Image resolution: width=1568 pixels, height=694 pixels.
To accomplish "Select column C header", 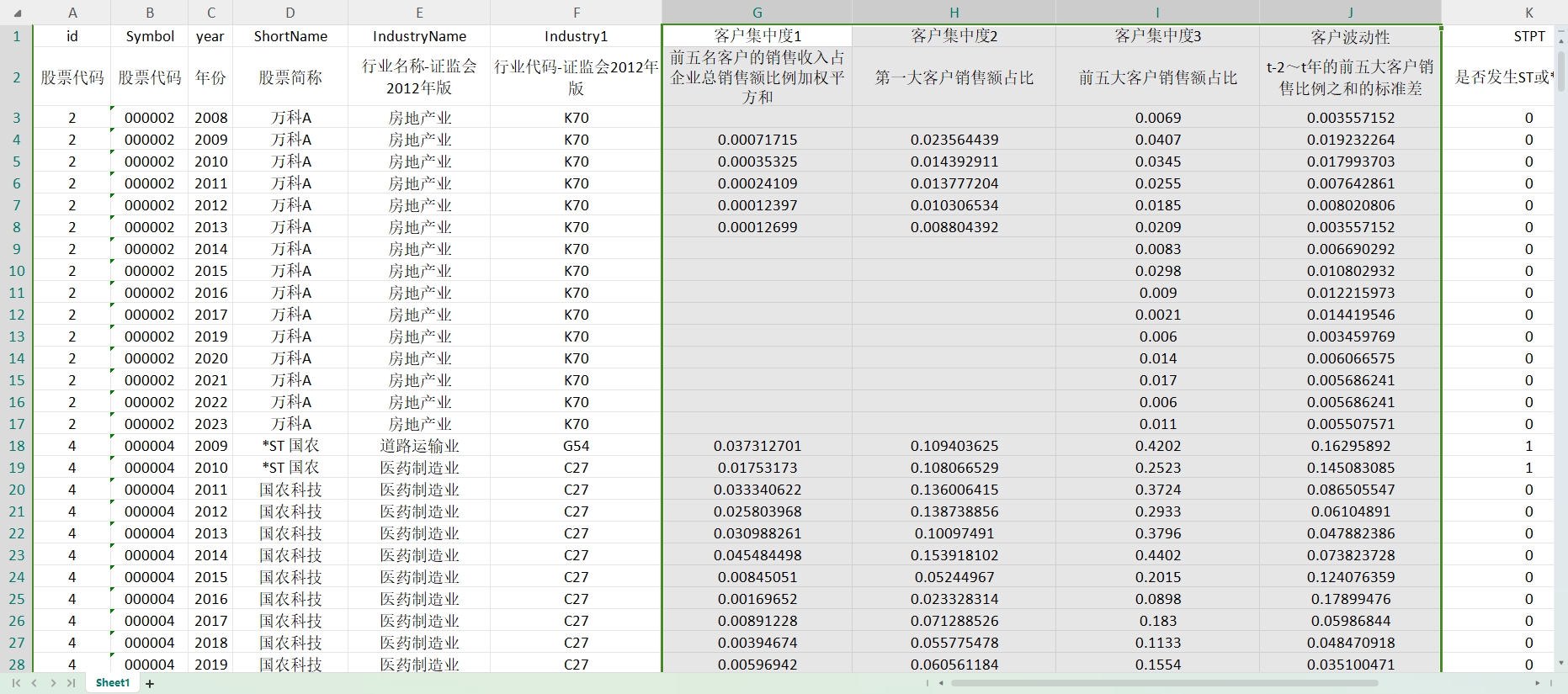I will click(210, 13).
